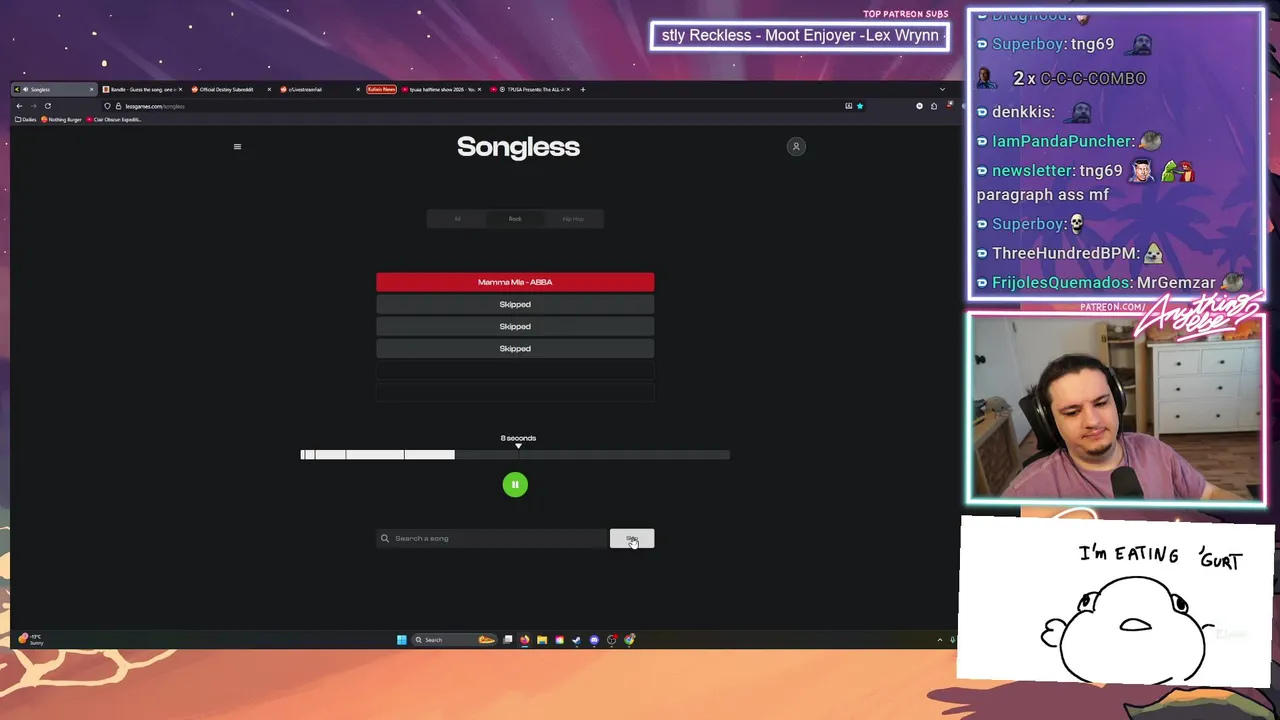
Task: Click ThreeHundredBPM's name in chat
Action: (1065, 253)
